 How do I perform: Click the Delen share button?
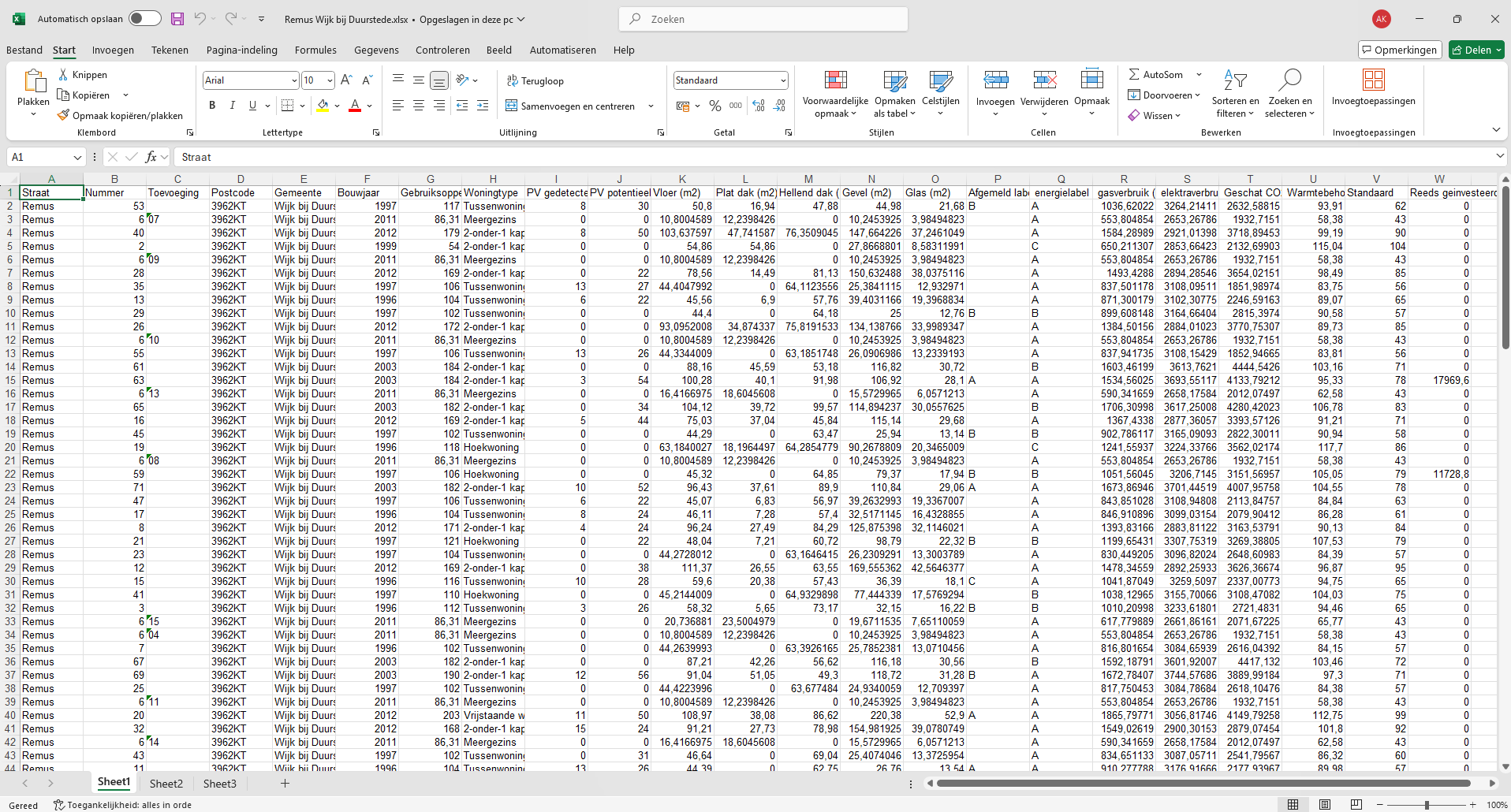pyautogui.click(x=1477, y=50)
